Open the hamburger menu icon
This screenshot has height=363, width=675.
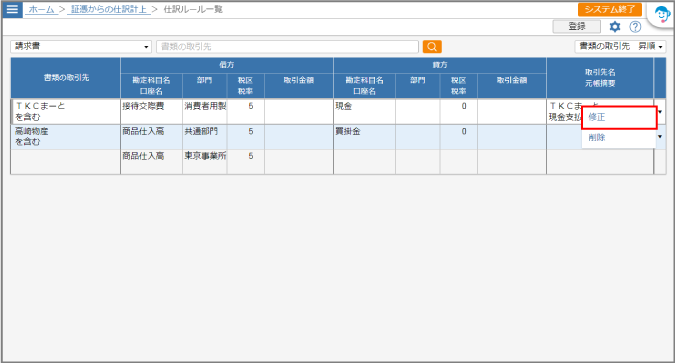click(12, 9)
